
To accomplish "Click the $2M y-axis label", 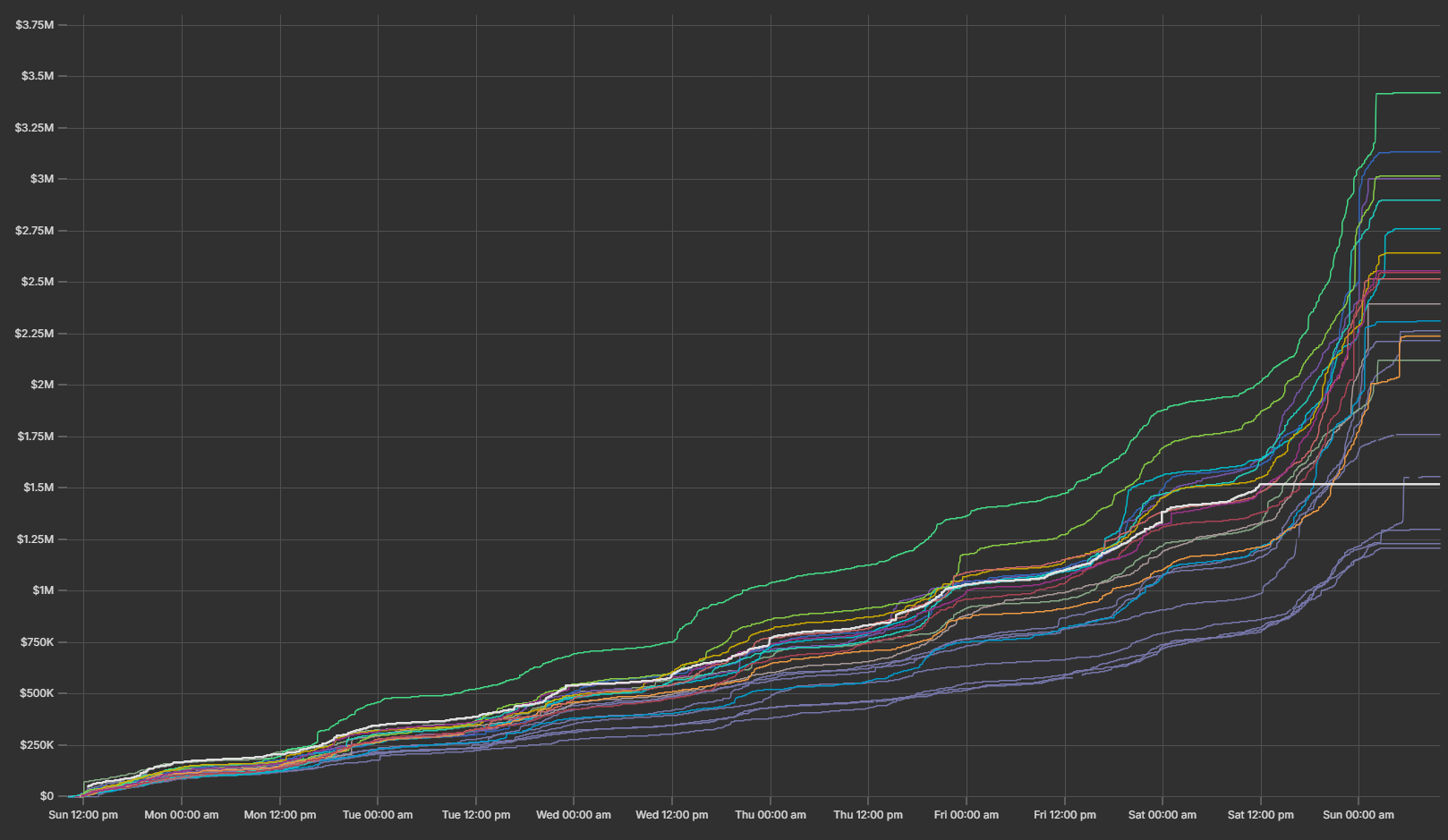I will 42,385.
